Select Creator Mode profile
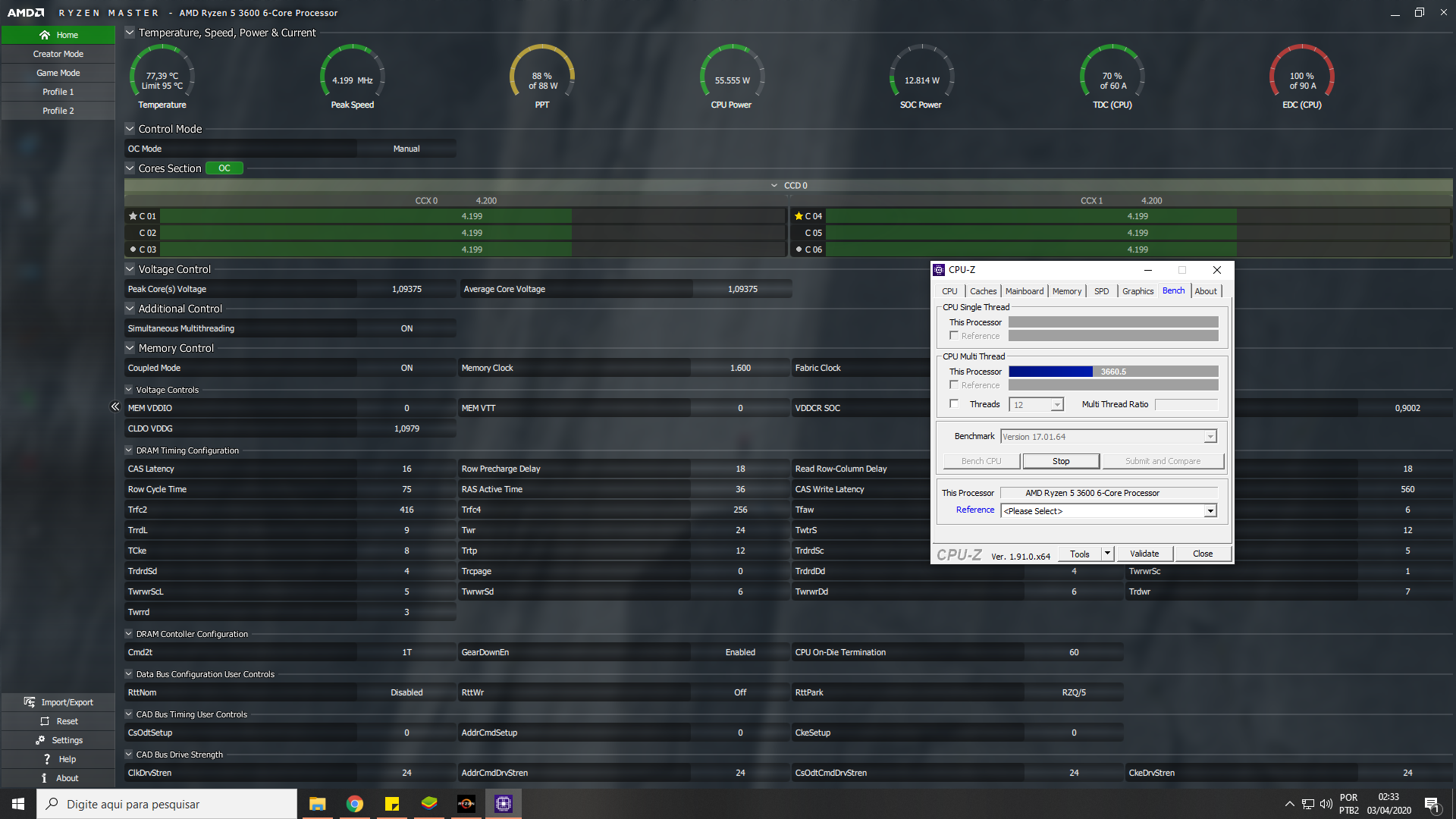The height and width of the screenshot is (819, 1456). [58, 54]
